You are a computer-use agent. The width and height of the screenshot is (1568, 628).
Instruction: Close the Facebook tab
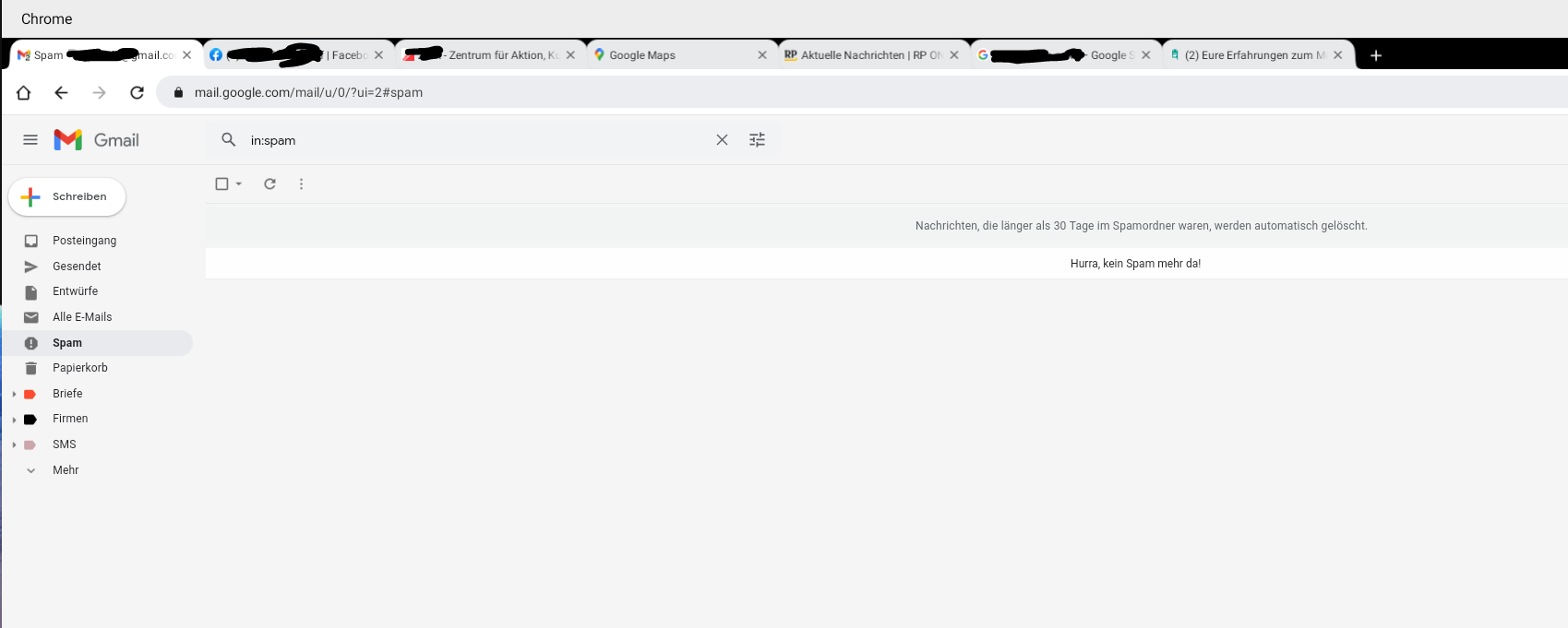[378, 55]
